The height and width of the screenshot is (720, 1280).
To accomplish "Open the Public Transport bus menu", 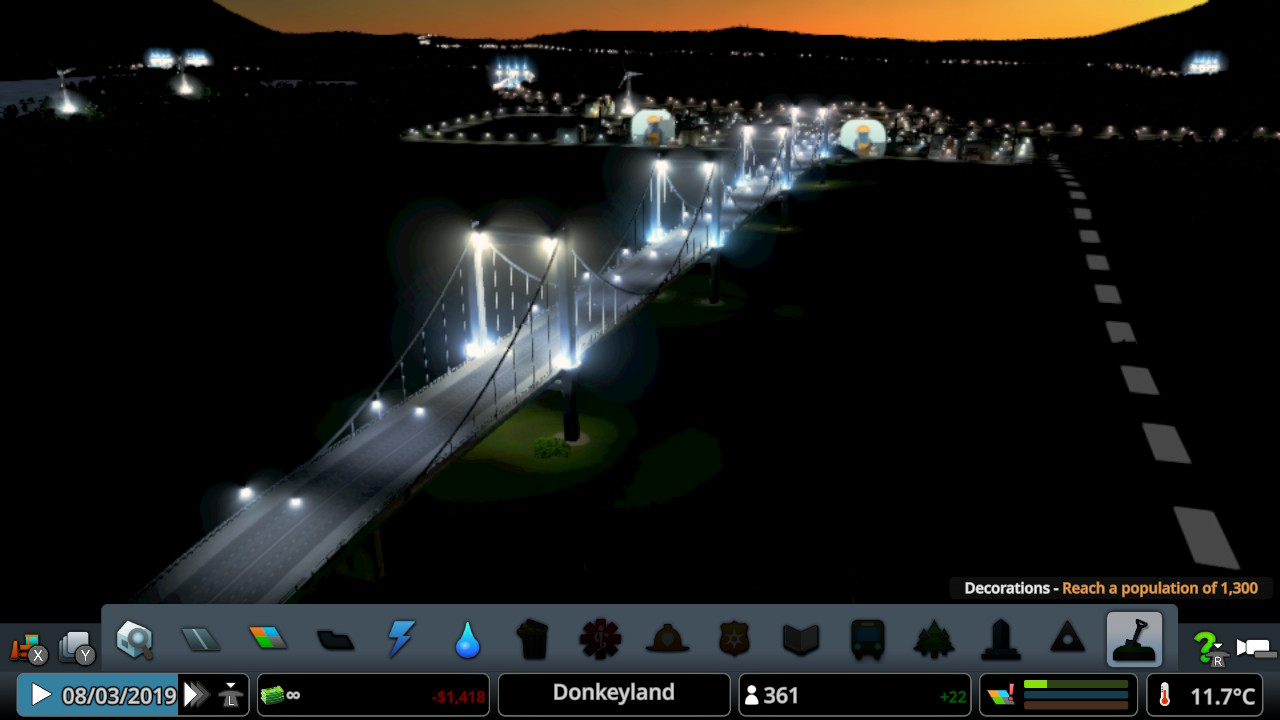I will [x=867, y=639].
